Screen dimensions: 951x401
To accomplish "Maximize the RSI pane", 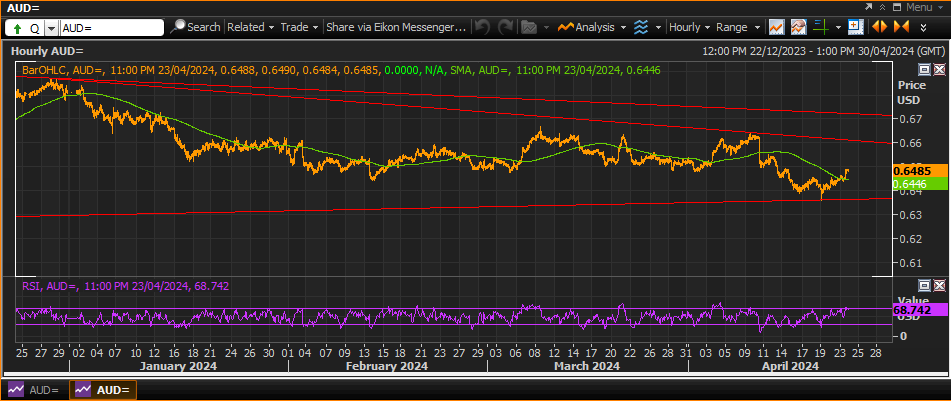I will click(926, 285).
